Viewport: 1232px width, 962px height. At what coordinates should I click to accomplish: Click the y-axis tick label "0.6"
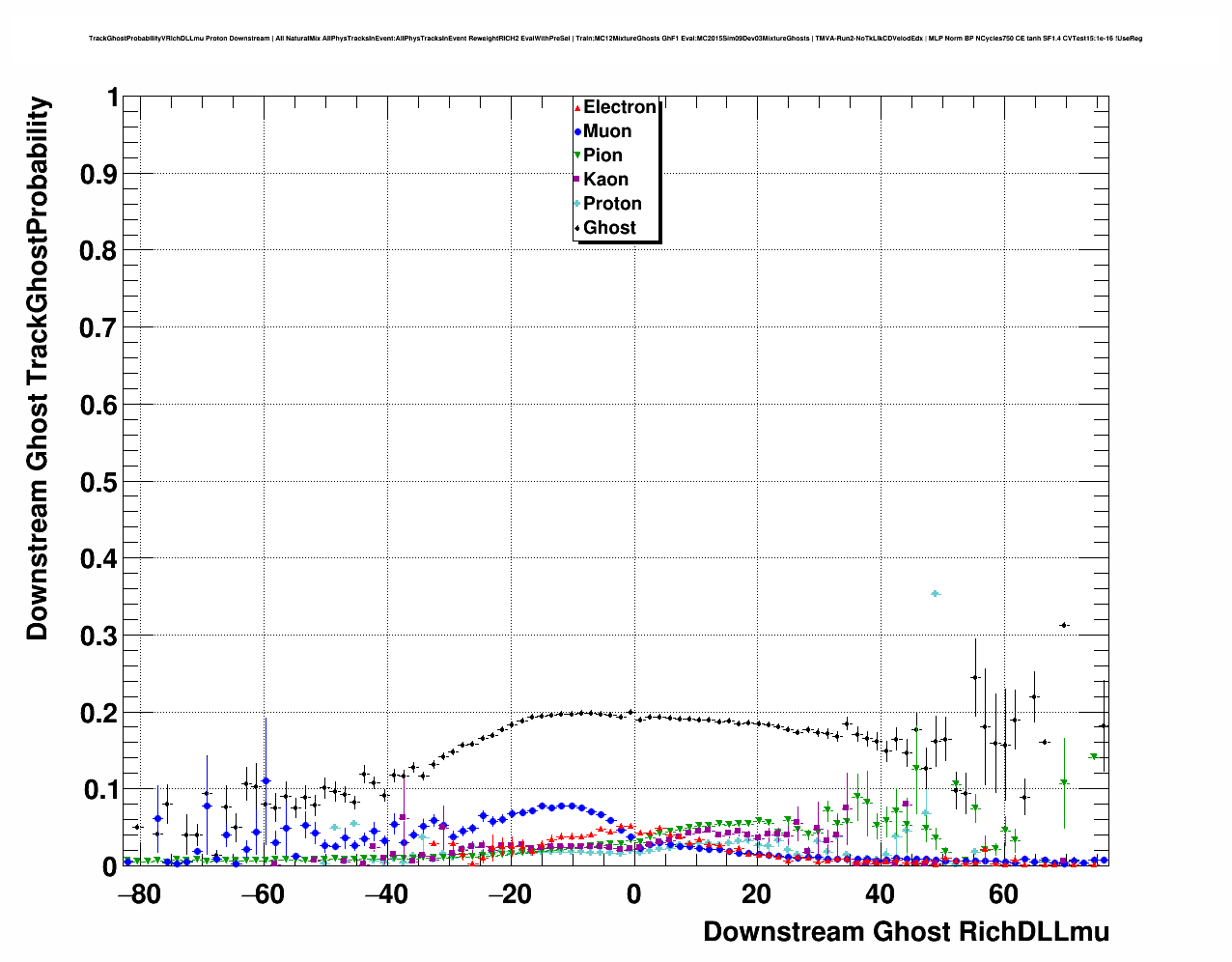click(99, 406)
